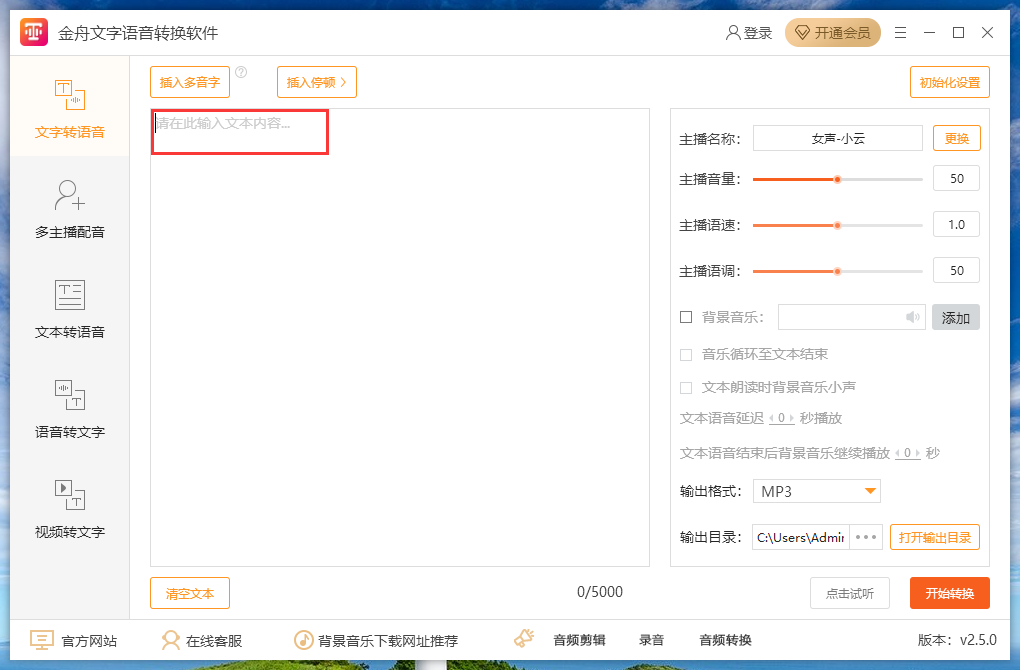The width and height of the screenshot is (1020, 670).
Task: Click the 点击试听 preview button
Action: 850,593
